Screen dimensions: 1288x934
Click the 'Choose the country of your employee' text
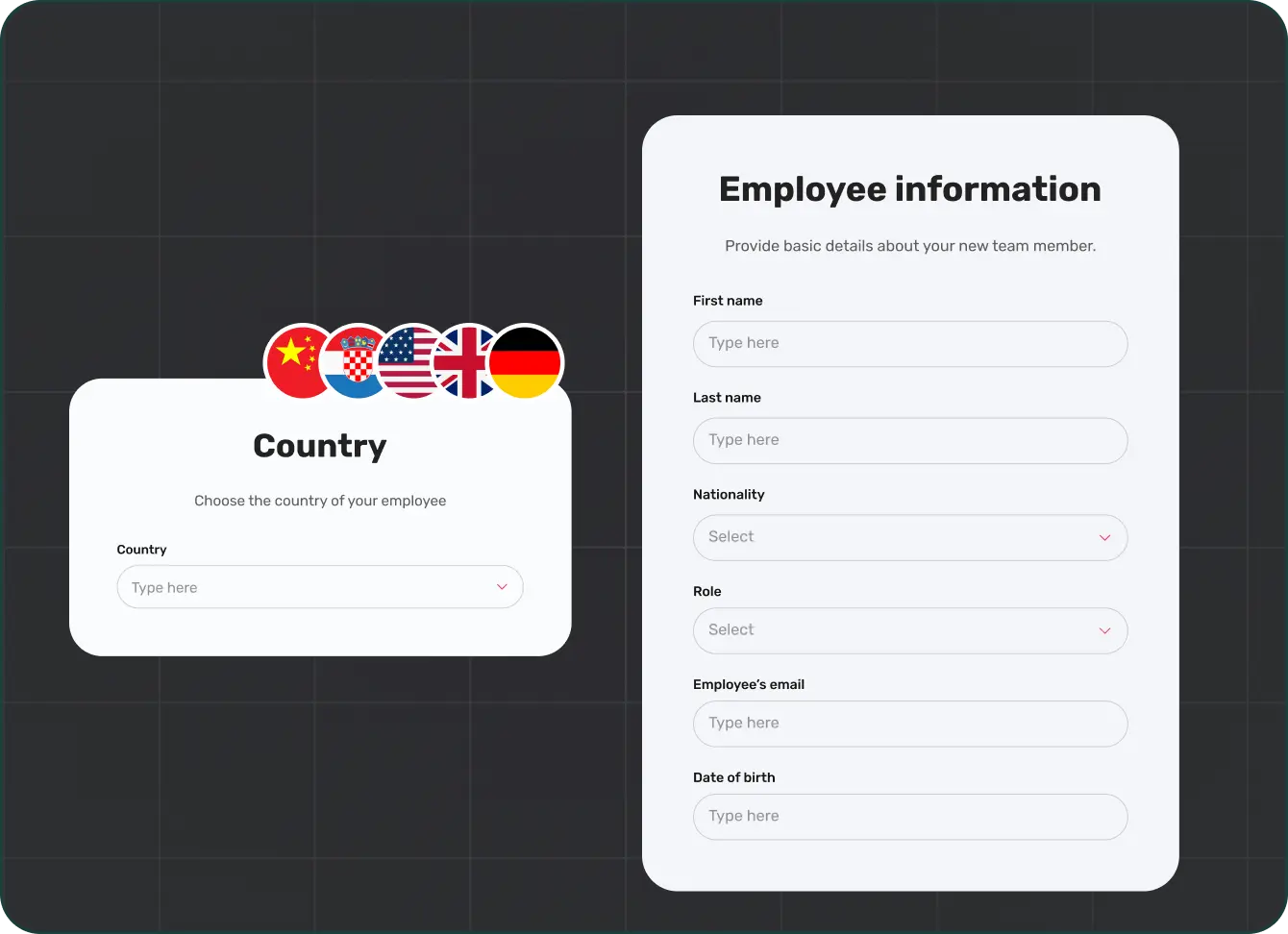coord(320,501)
